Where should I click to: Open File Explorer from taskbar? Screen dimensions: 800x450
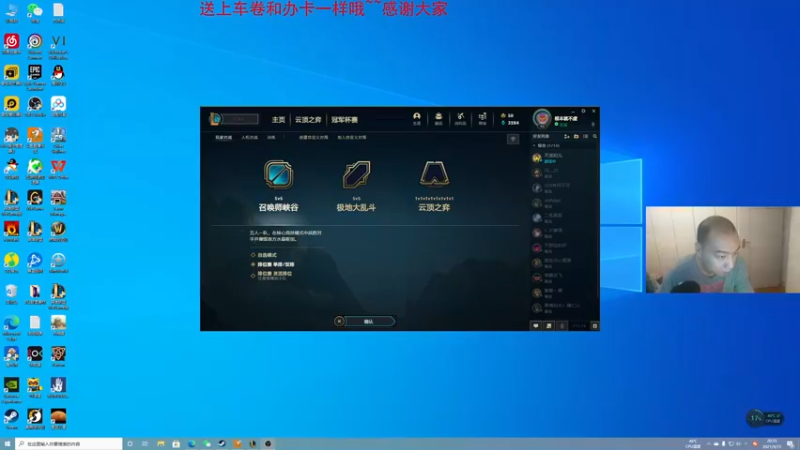pos(161,444)
